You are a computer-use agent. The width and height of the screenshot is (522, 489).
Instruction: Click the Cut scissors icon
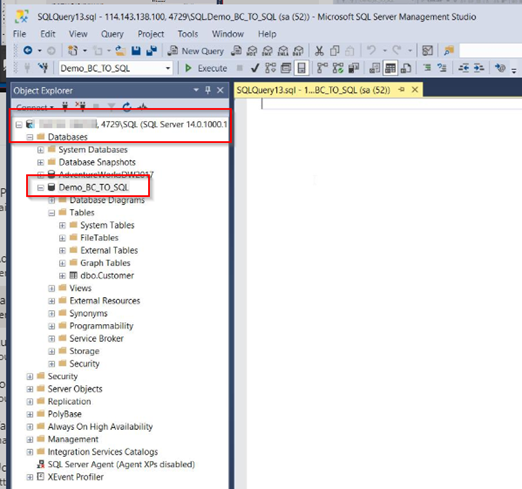click(319, 51)
